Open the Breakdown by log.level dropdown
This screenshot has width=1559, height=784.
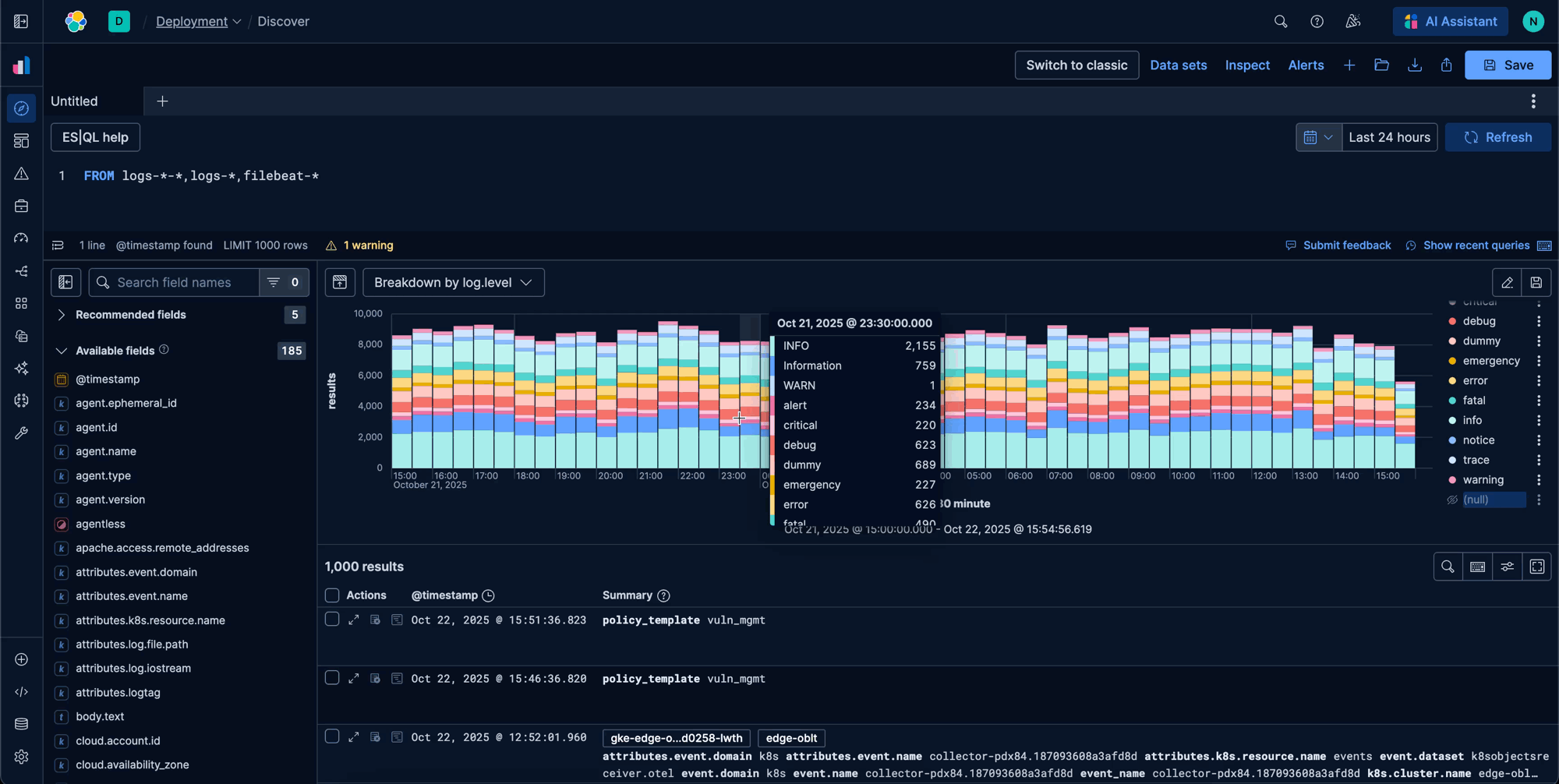tap(453, 283)
